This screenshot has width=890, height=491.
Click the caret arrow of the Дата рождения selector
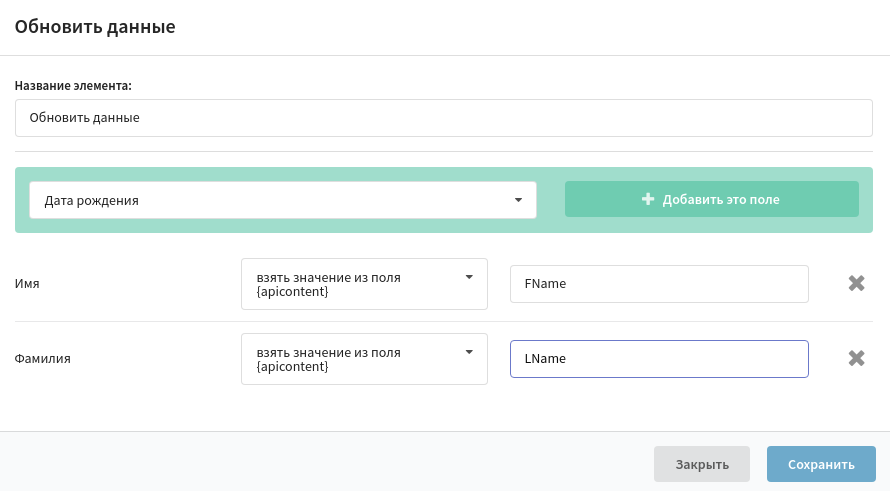pyautogui.click(x=518, y=200)
